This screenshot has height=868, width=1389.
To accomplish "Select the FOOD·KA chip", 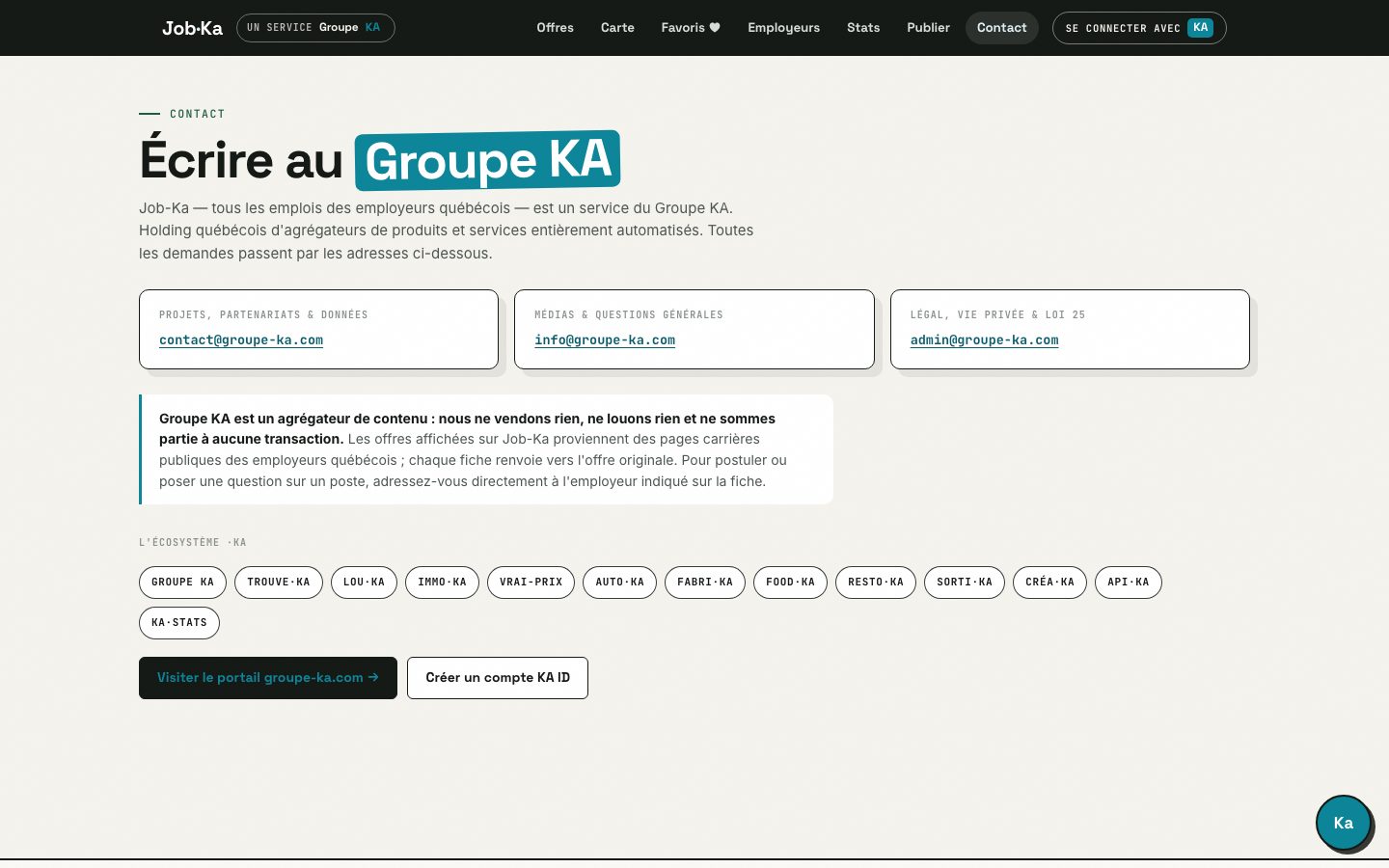I will coord(790,583).
